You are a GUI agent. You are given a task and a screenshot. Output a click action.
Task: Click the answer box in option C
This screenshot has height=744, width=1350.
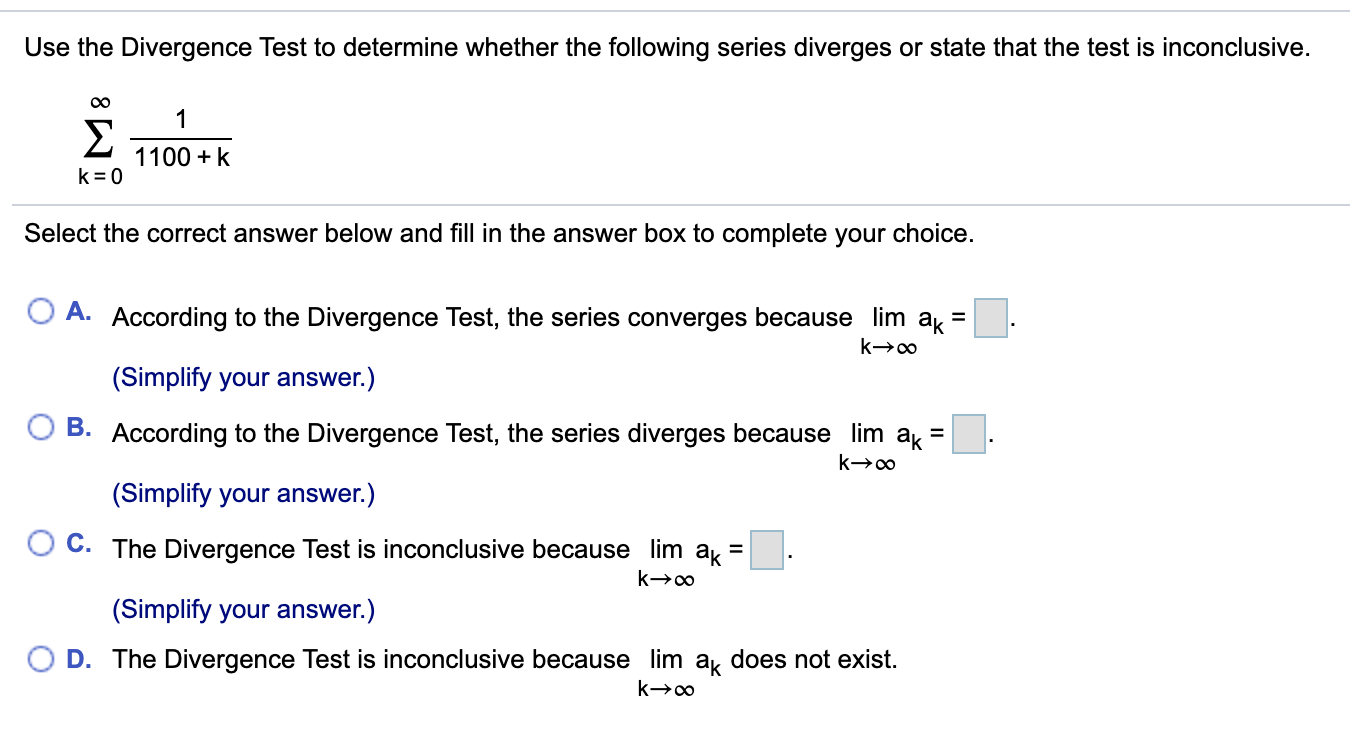coord(767,550)
